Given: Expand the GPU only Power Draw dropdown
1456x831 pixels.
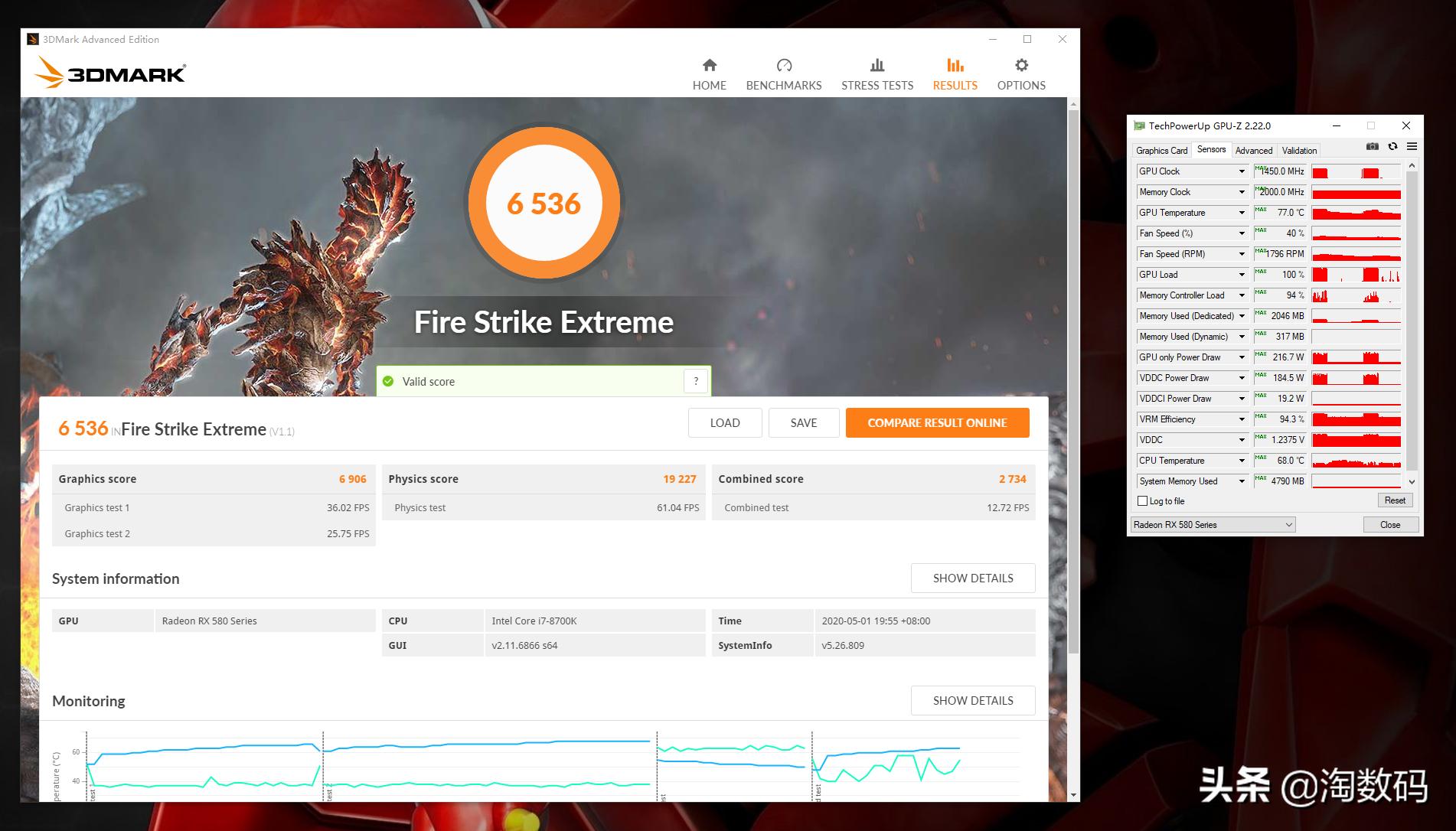Looking at the screenshot, I should (x=1242, y=357).
